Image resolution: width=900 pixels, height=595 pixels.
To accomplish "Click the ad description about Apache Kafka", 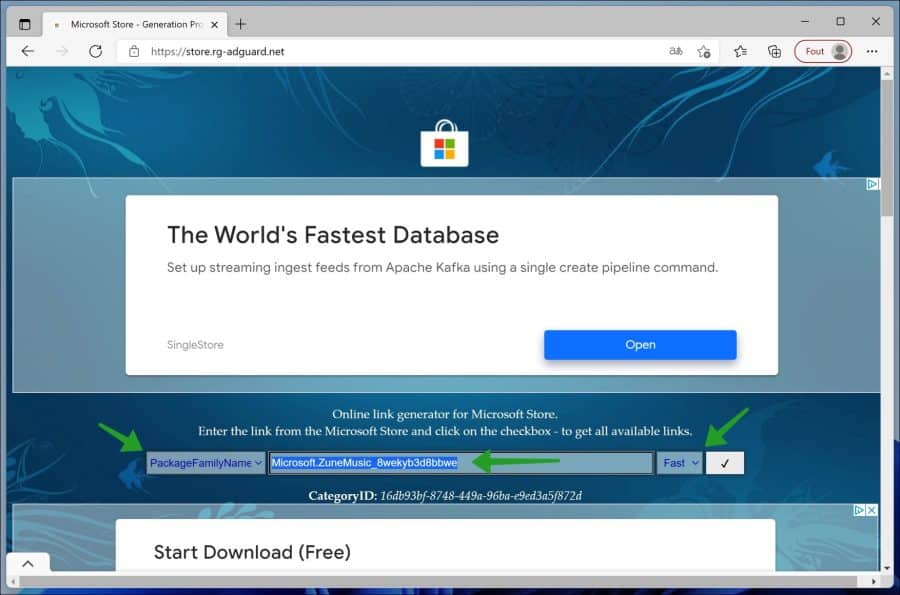I will (442, 267).
